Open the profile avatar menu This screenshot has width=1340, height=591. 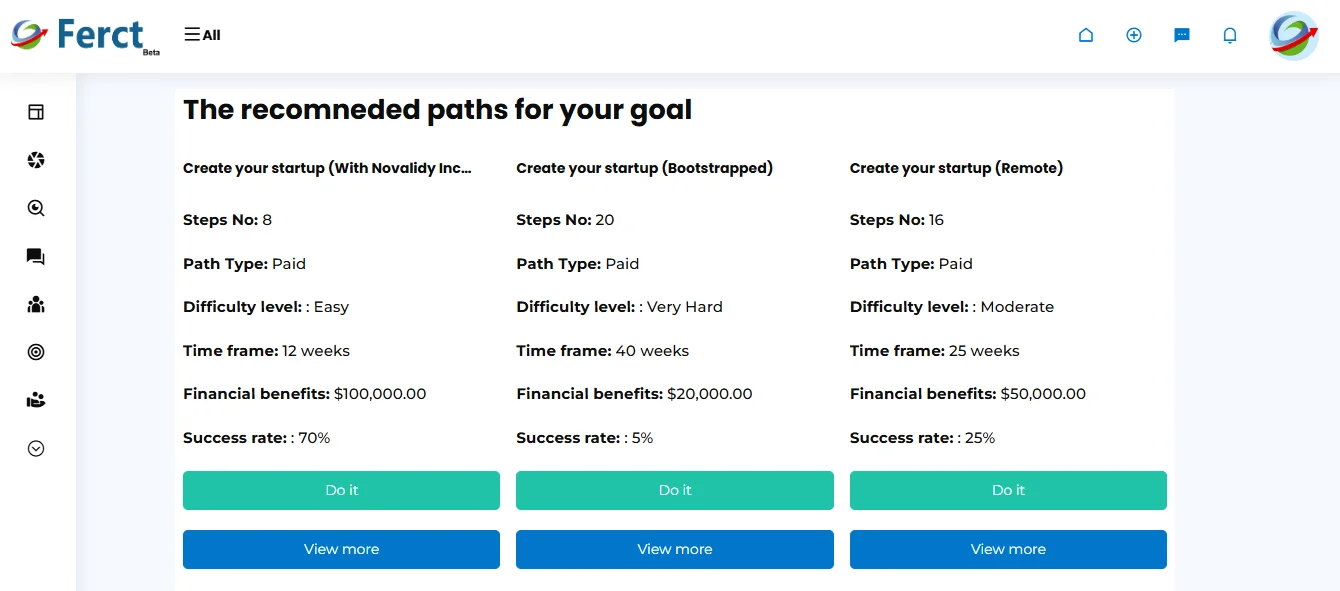pos(1294,36)
